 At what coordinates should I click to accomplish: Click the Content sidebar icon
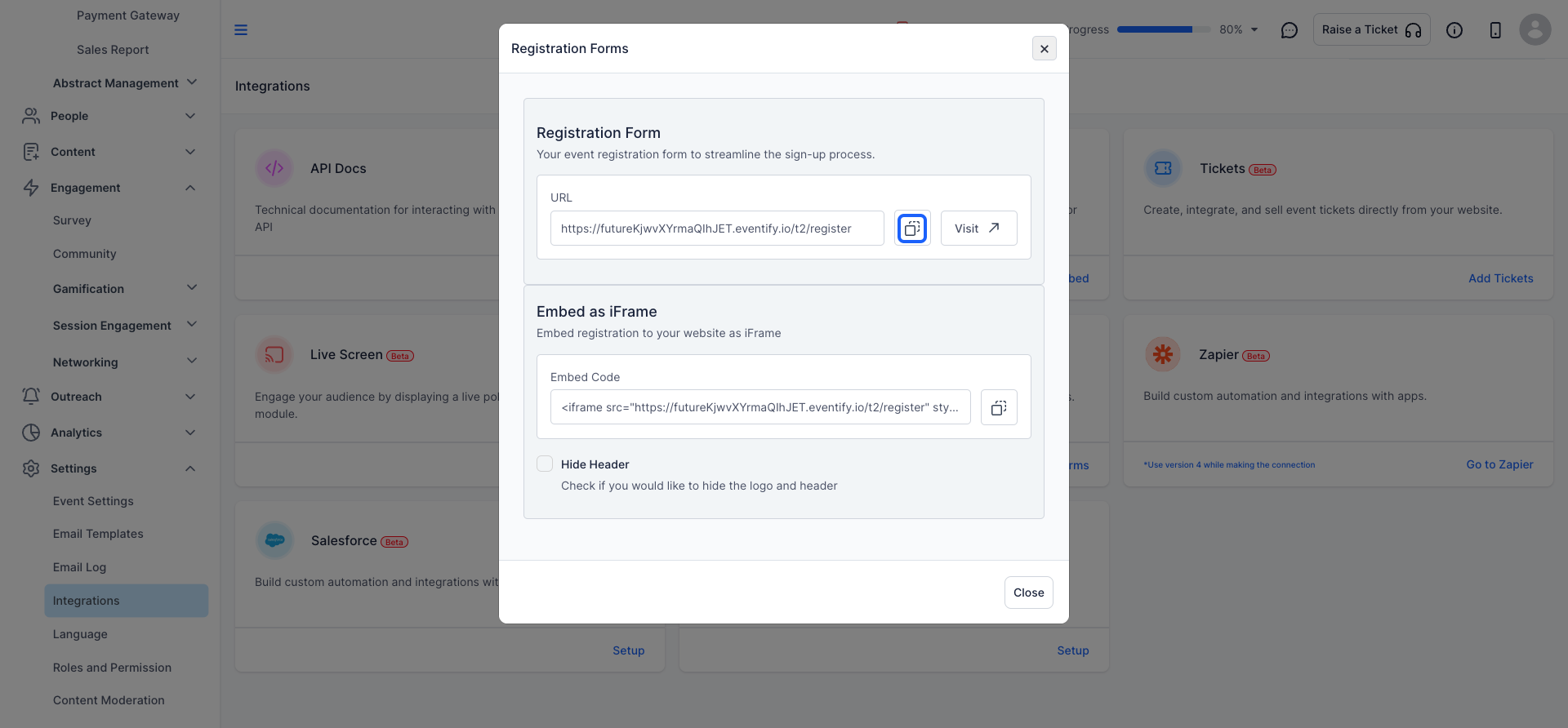(x=31, y=152)
